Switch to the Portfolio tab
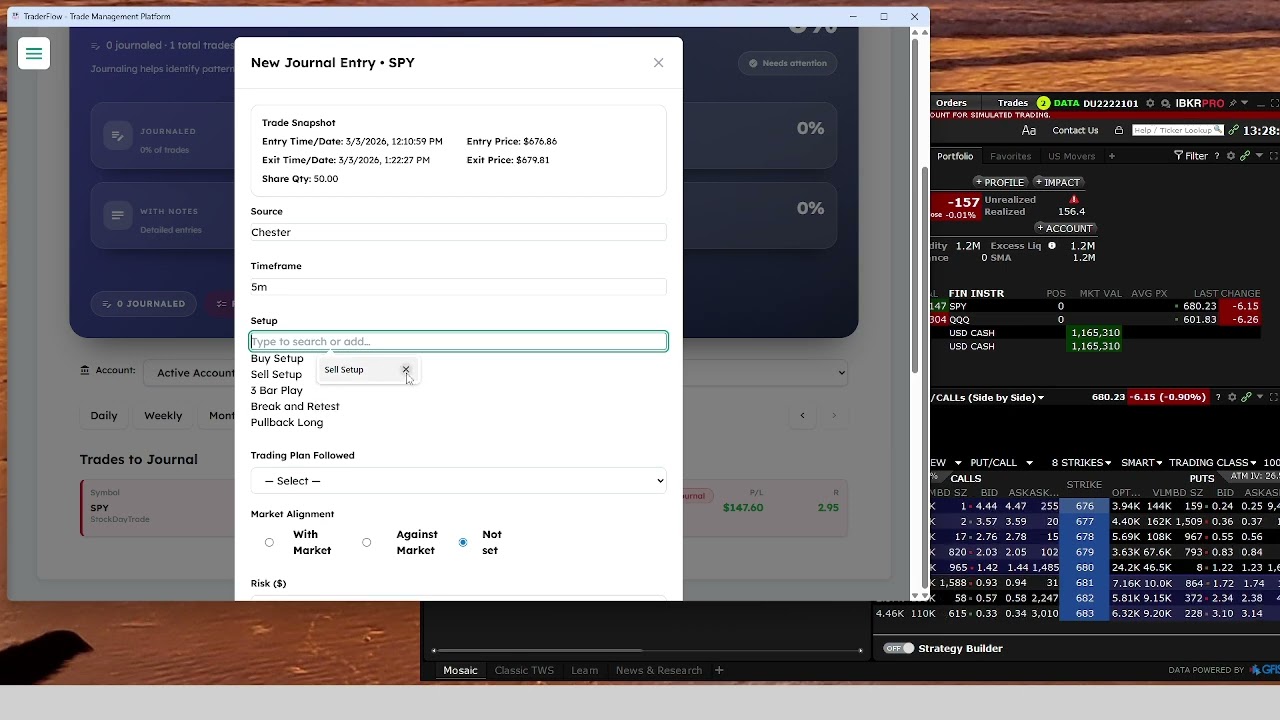Screen dimensions: 1280x720 (955, 156)
